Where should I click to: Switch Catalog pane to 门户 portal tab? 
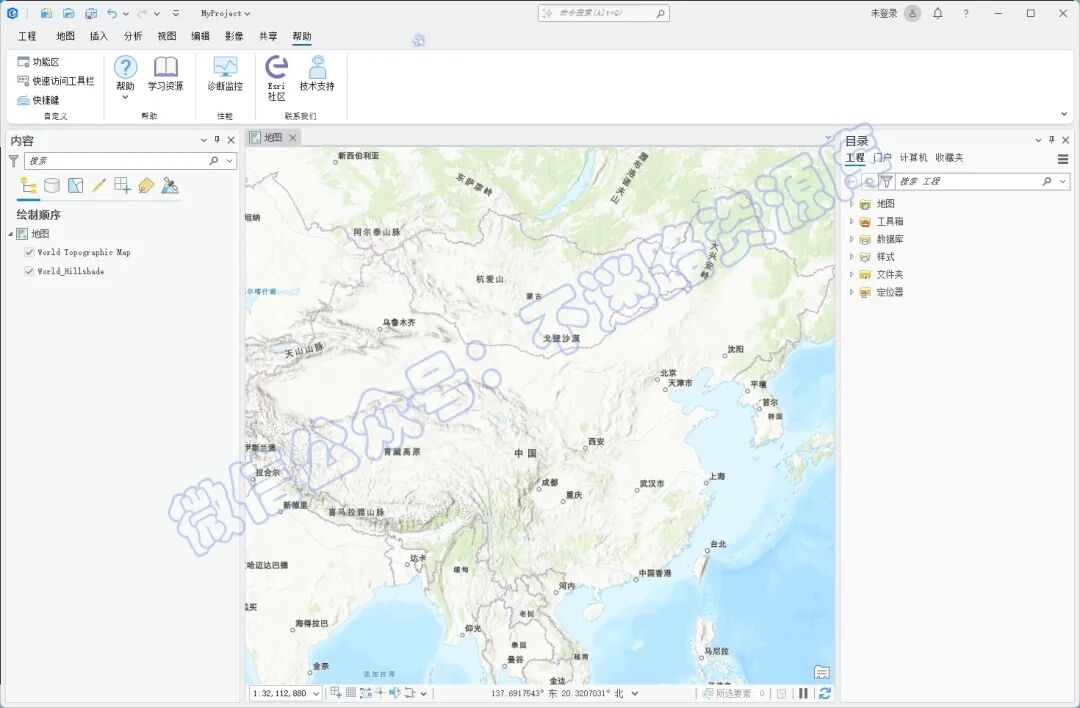click(882, 158)
